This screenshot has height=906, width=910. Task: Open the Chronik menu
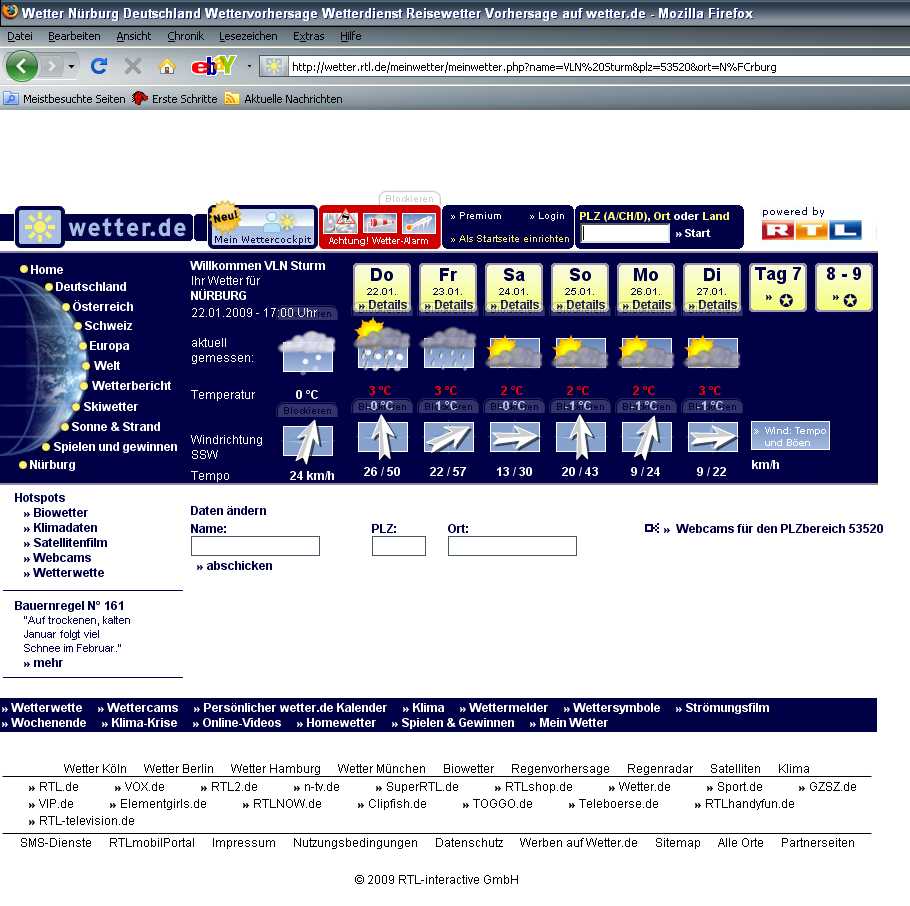pyautogui.click(x=185, y=36)
